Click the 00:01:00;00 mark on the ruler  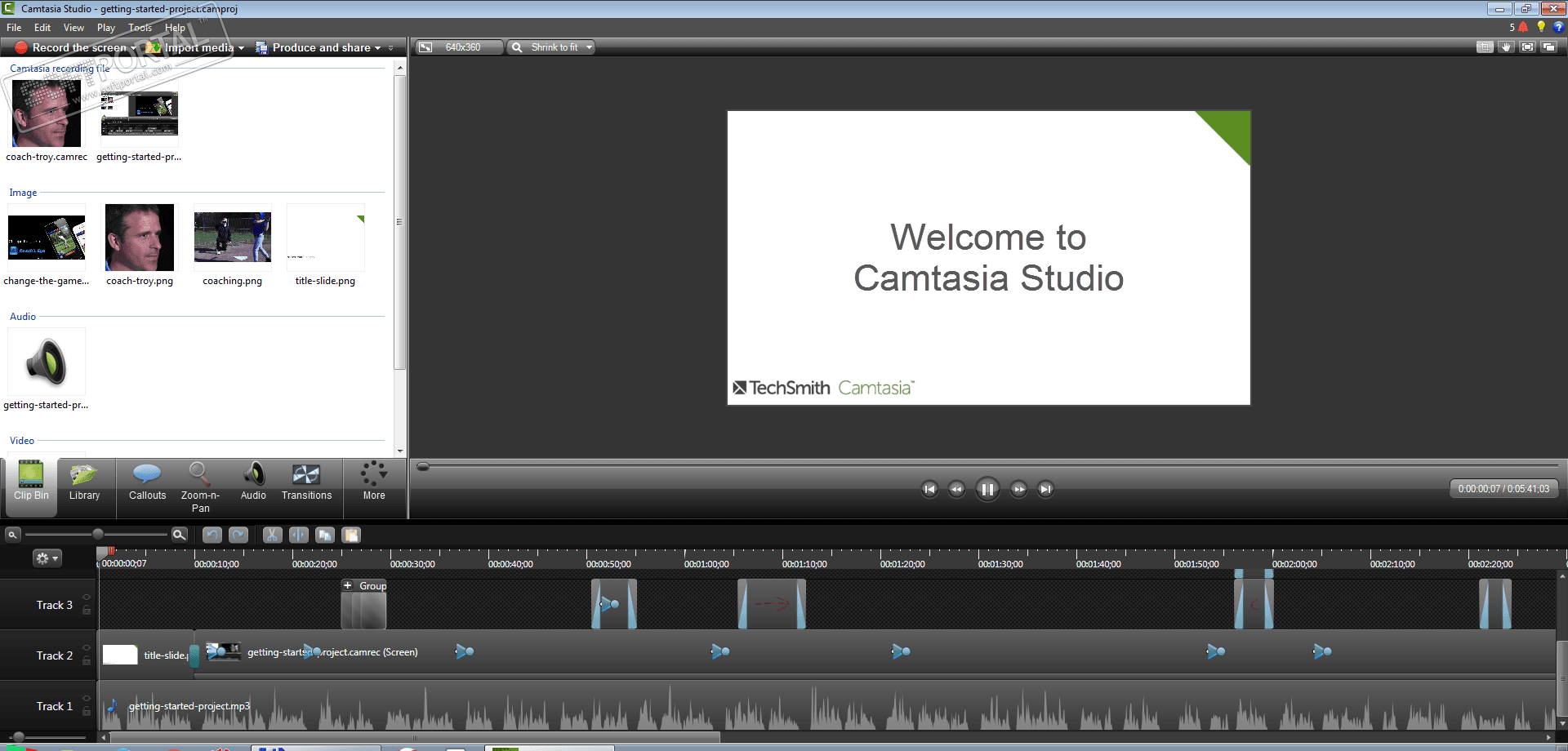pos(706,564)
